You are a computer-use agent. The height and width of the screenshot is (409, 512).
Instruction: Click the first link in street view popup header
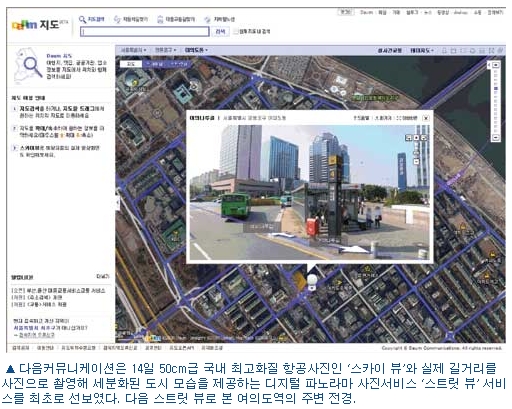tap(361, 118)
